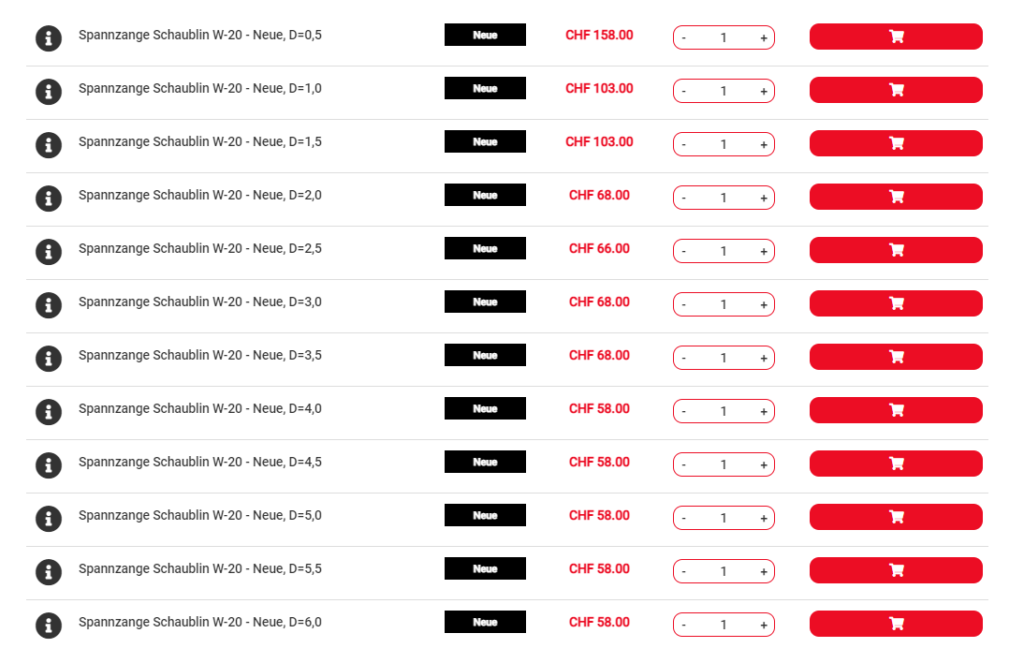Add D=5,5 collet to cart
Screen dimensions: 1024x648
896,570
